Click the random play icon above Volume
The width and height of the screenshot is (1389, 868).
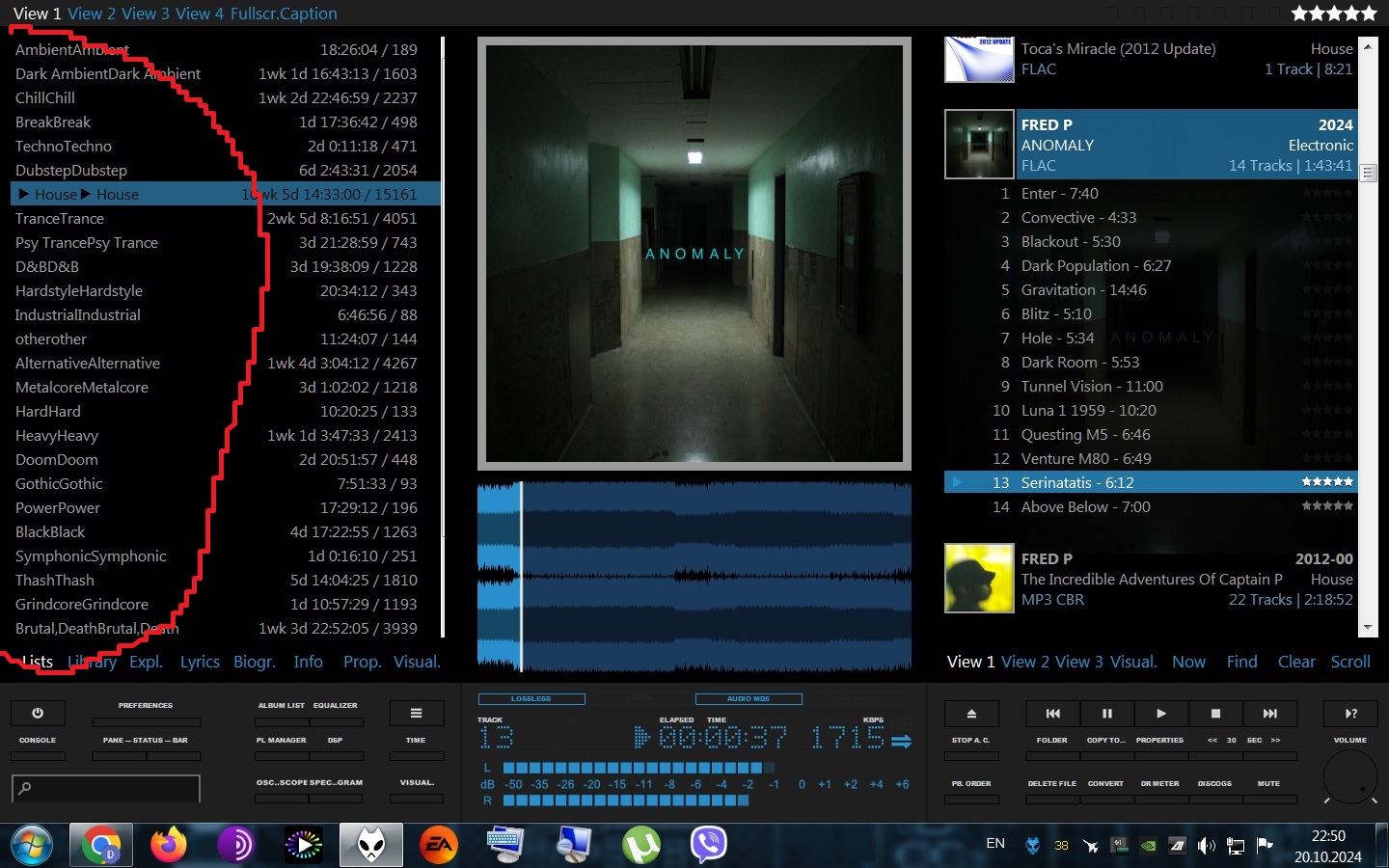coord(1350,714)
